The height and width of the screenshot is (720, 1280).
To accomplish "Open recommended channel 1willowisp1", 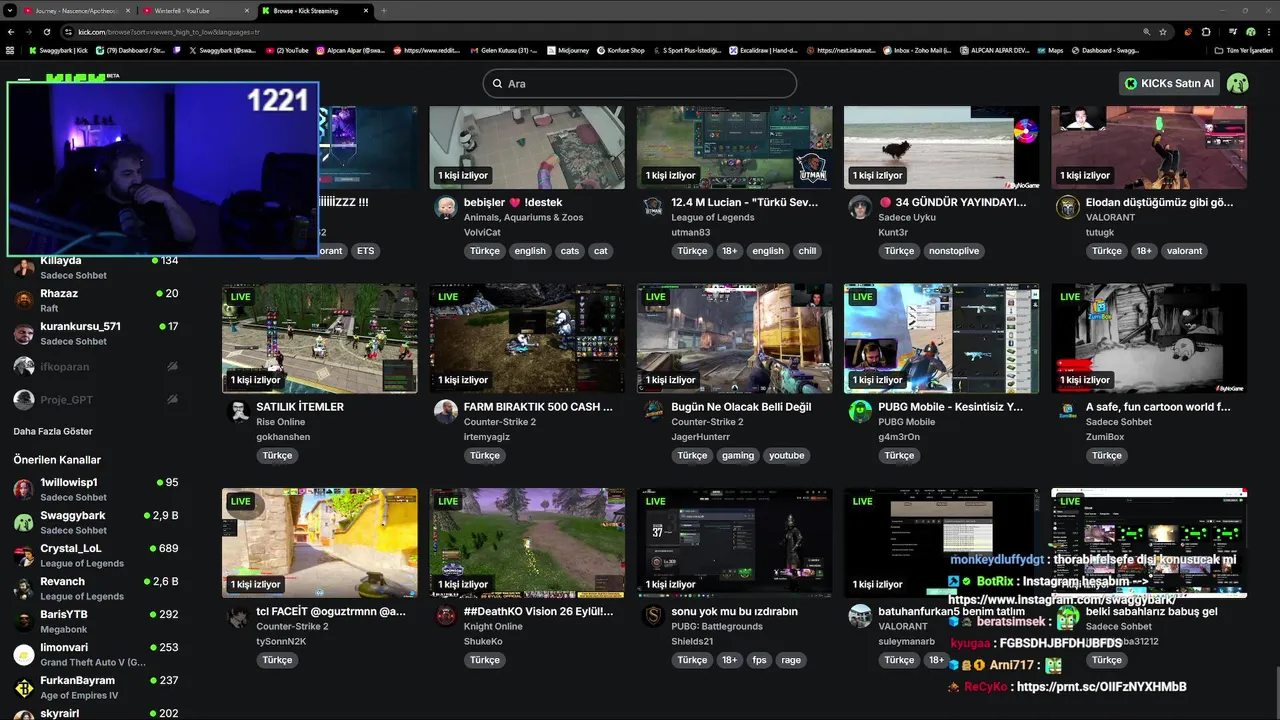I will pyautogui.click(x=96, y=489).
